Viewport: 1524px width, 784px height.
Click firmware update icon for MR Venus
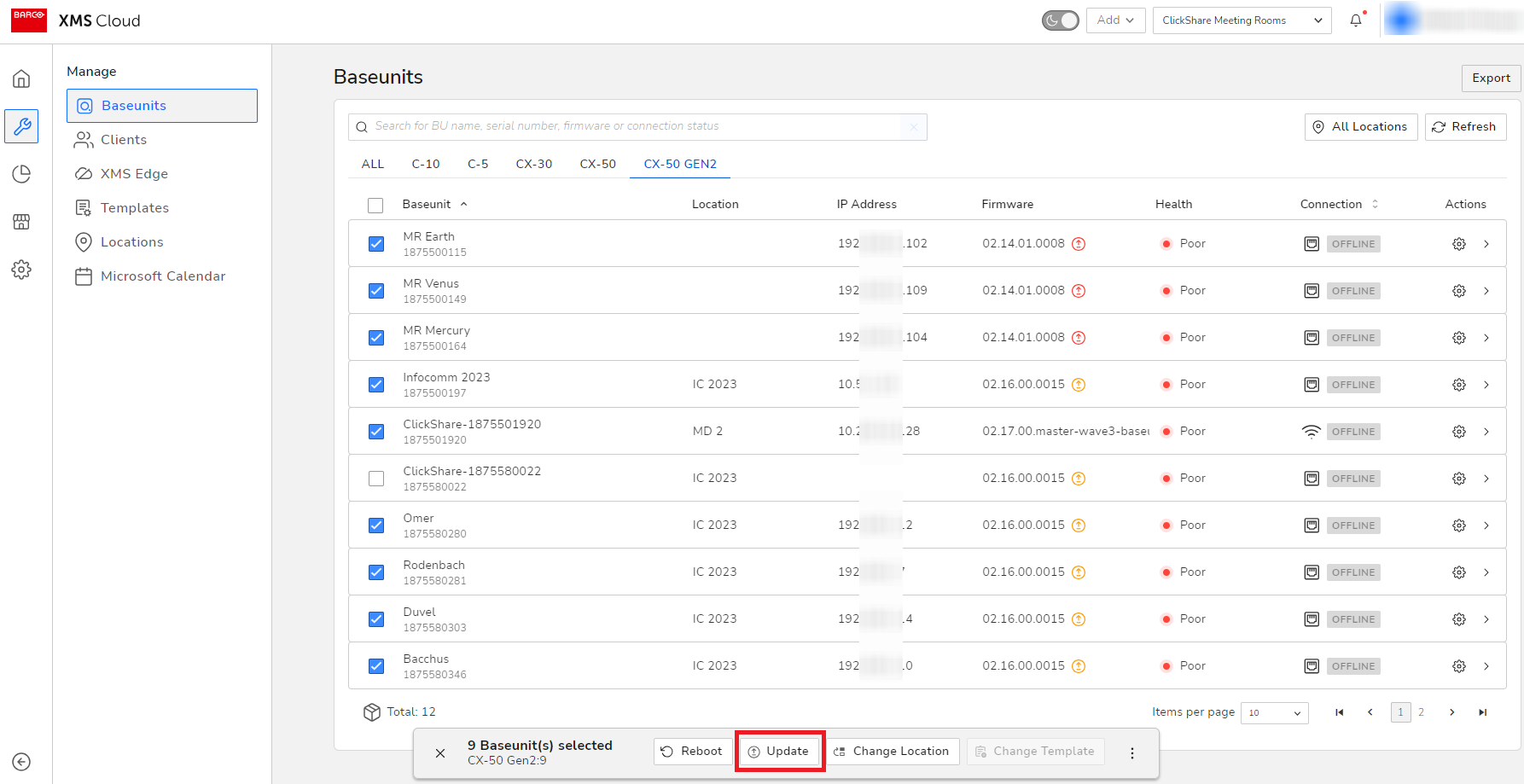[1079, 291]
